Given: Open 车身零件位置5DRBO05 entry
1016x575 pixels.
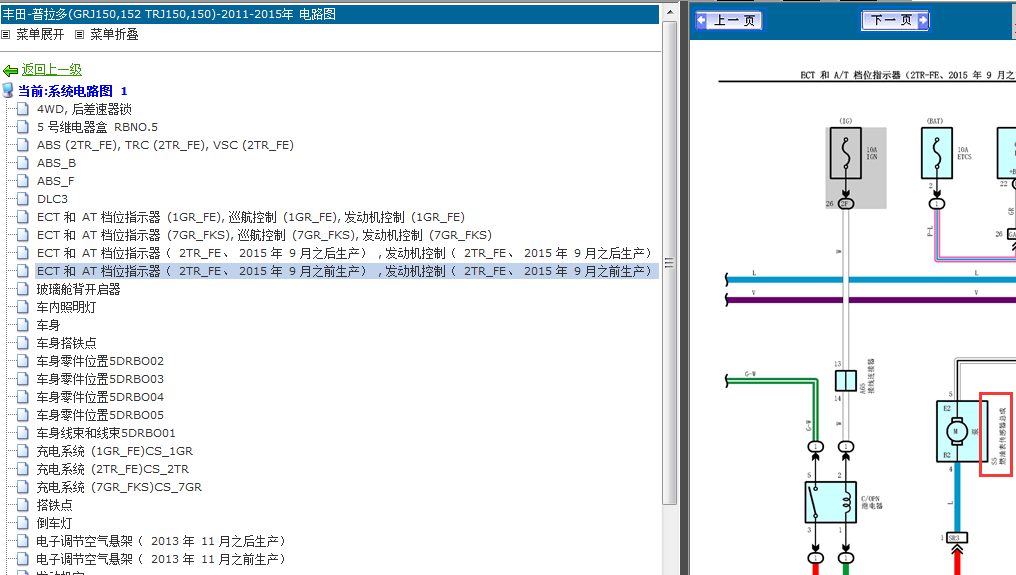Looking at the screenshot, I should pos(100,415).
